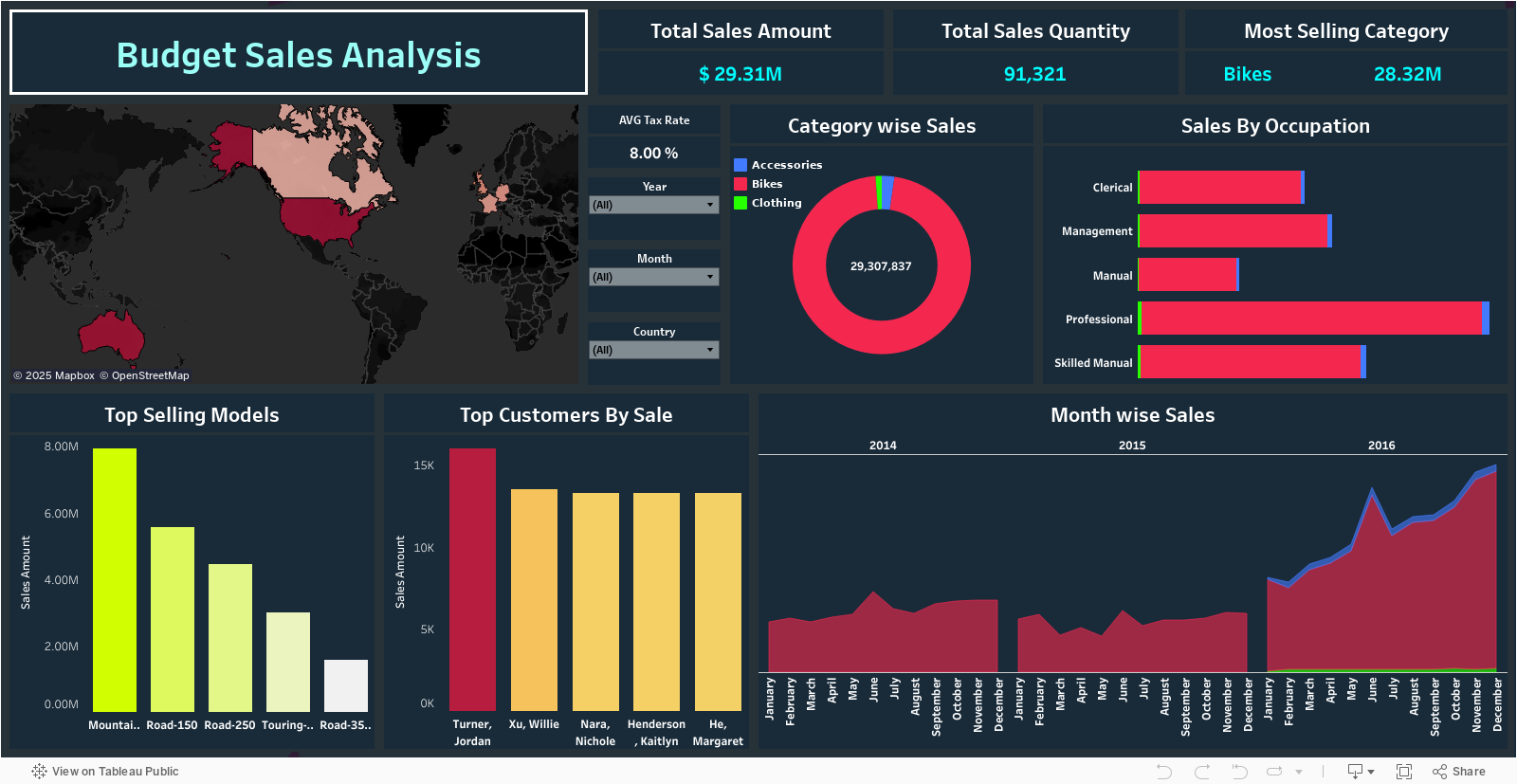Click the Professional occupation label
This screenshot has width=1517, height=784.
coord(1099,319)
